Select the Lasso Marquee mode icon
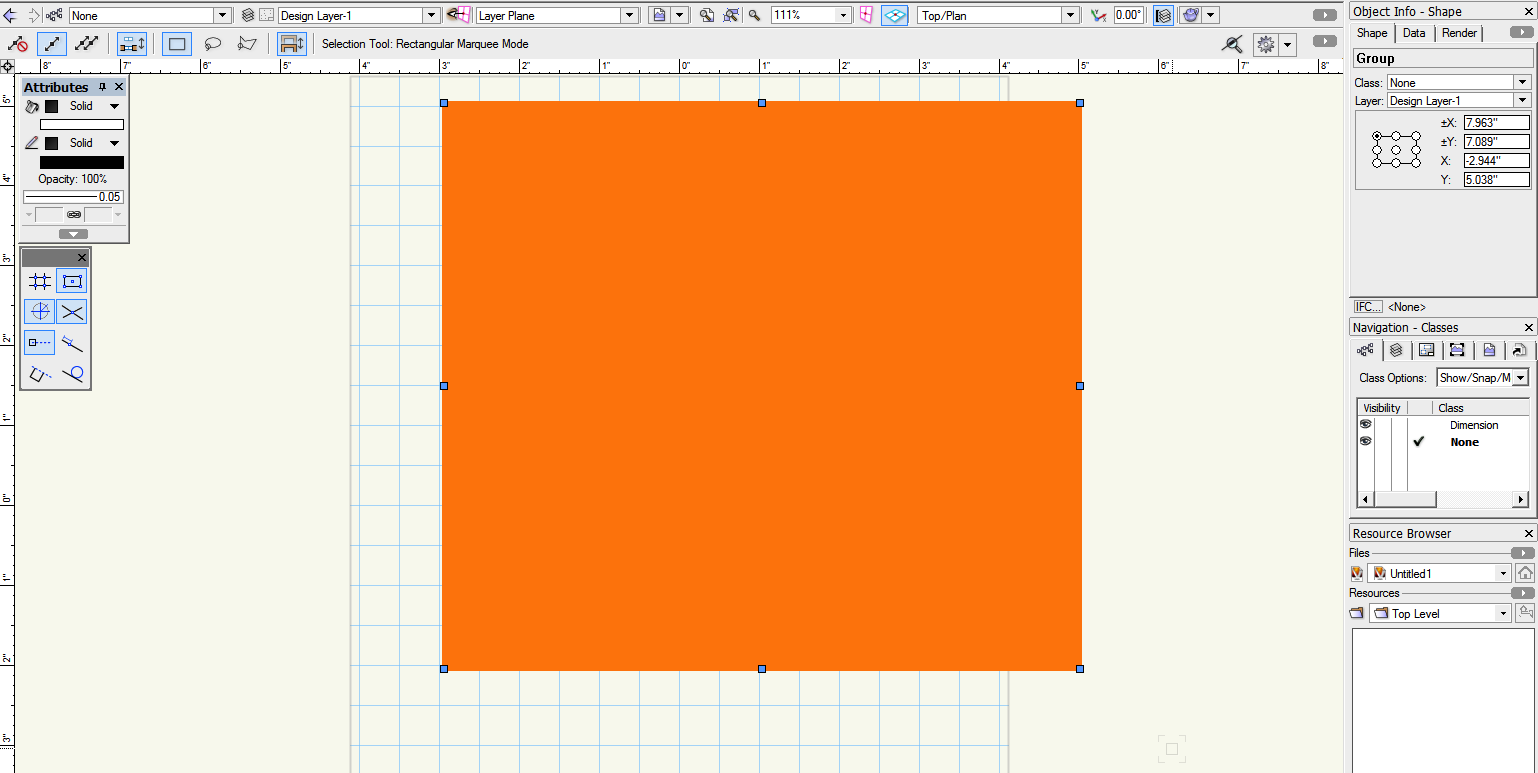Screen dimensions: 1538x773 point(213,44)
